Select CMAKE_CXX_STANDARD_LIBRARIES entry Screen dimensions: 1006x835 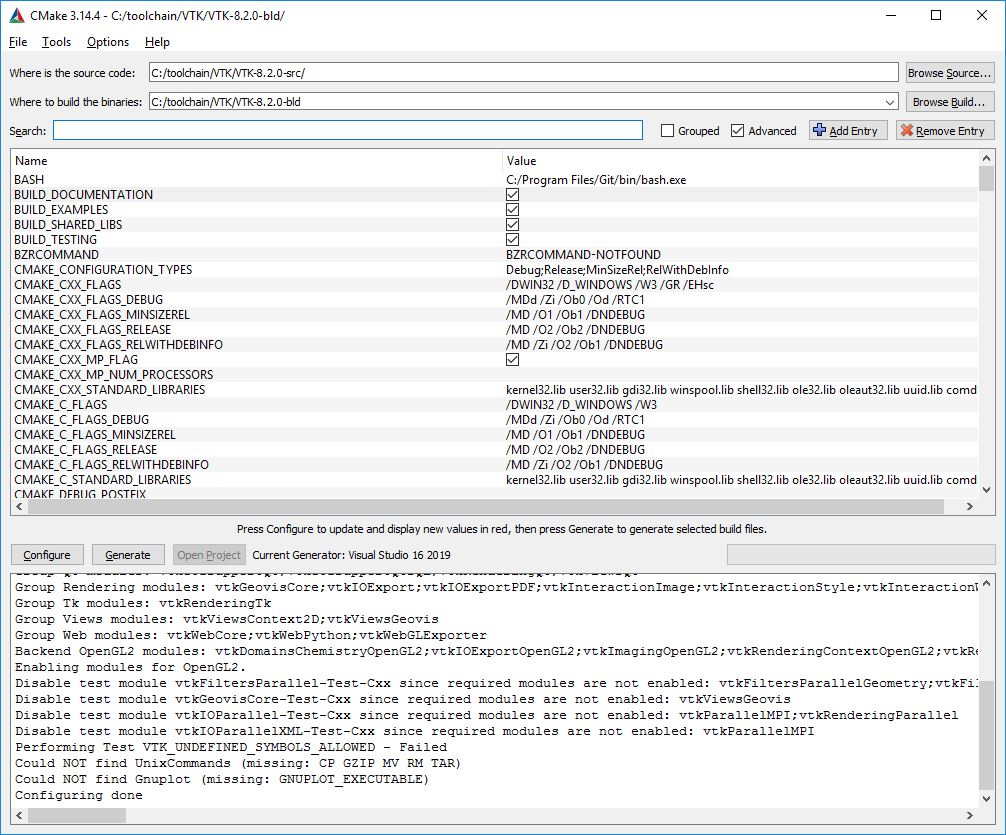pyautogui.click(x=110, y=390)
